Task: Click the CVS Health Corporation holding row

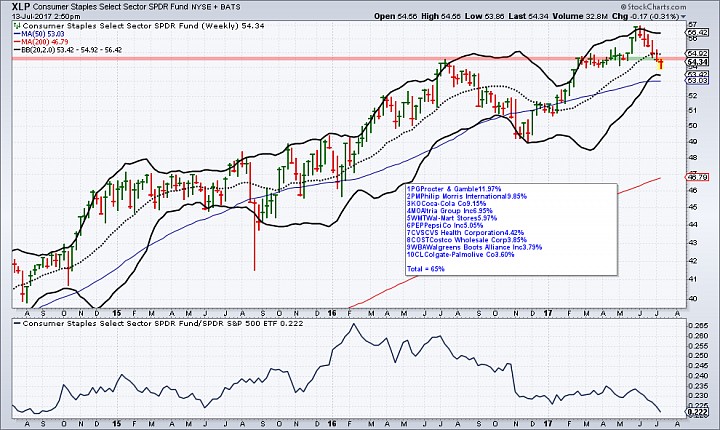Action: (x=465, y=233)
